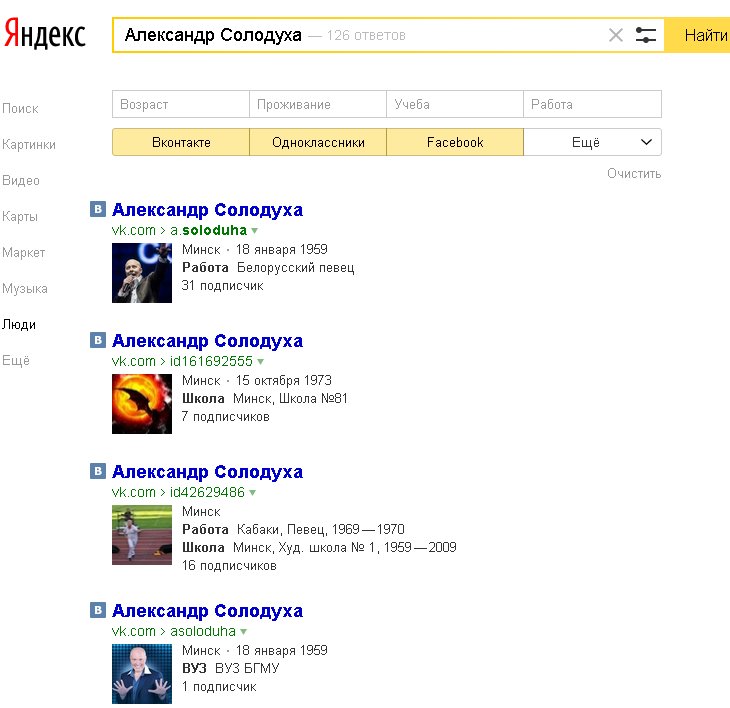Open the fiery dragon profile thumbnail
Image resolution: width=730 pixels, height=708 pixels.
pos(142,404)
